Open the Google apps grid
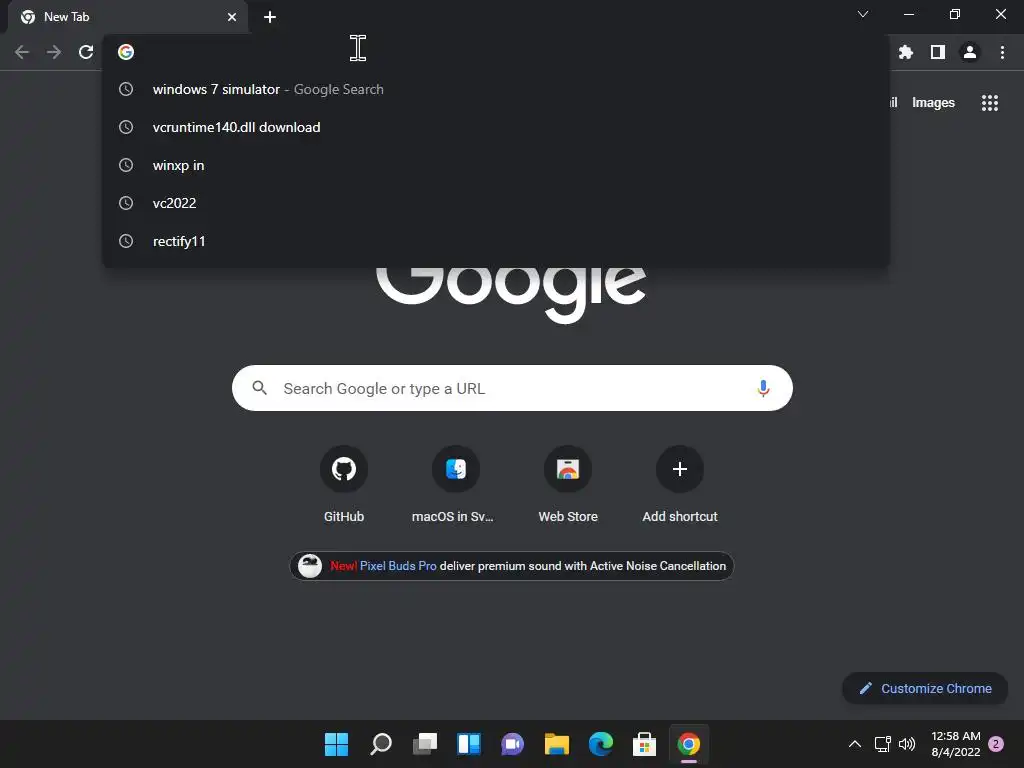The width and height of the screenshot is (1024, 768). coord(990,103)
